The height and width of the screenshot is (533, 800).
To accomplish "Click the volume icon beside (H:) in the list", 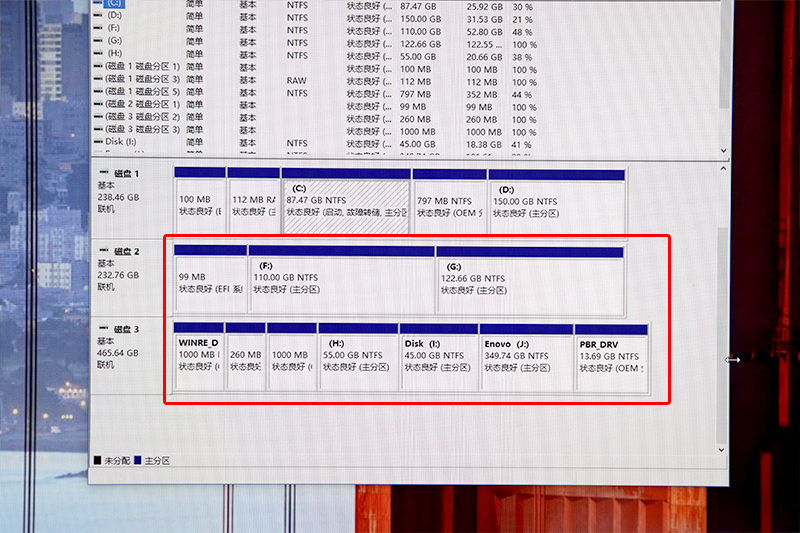I will [x=98, y=53].
